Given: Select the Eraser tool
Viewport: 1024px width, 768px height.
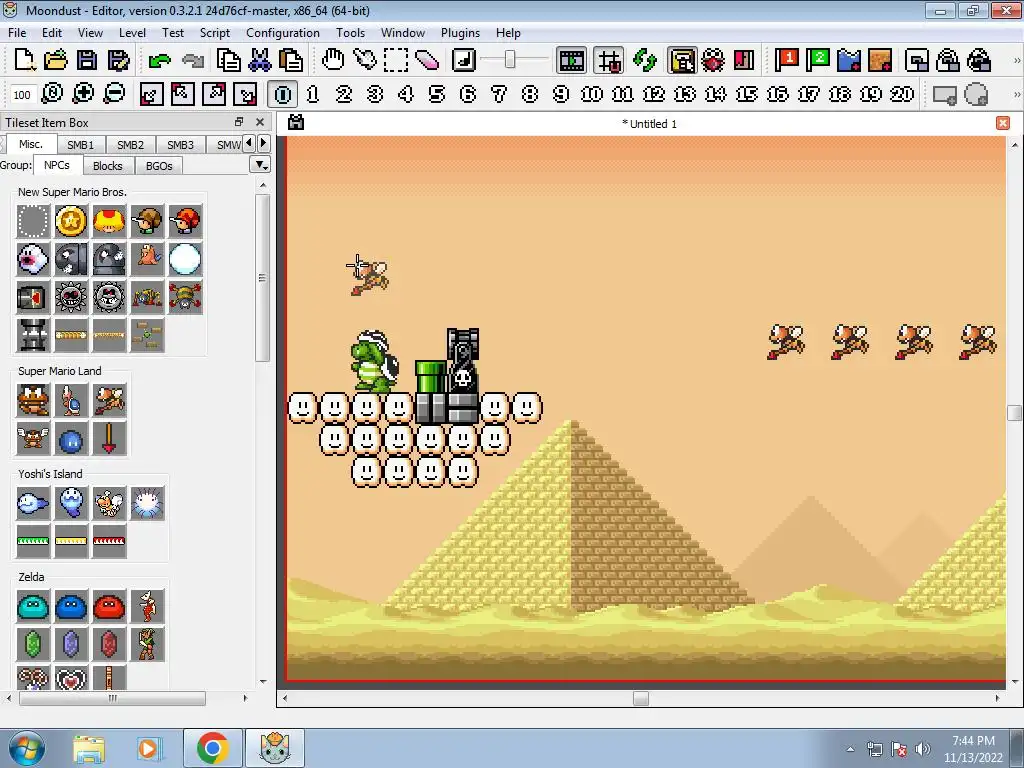Looking at the screenshot, I should coord(427,60).
